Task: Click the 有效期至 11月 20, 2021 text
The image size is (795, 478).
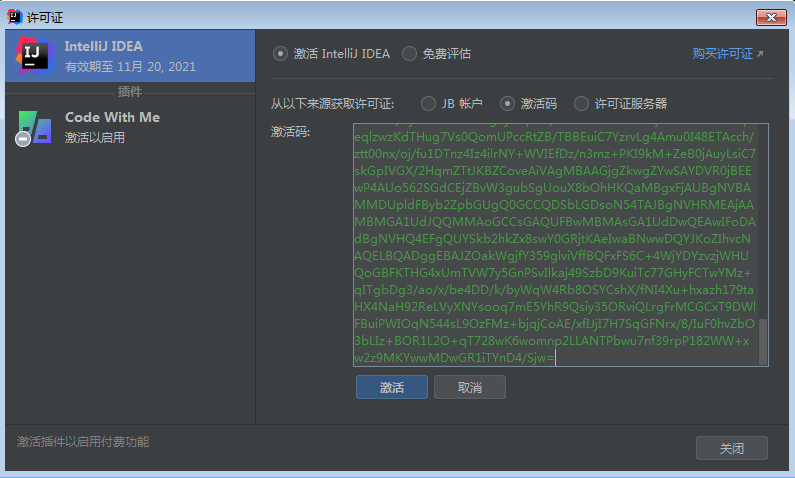Action: [x=130, y=67]
